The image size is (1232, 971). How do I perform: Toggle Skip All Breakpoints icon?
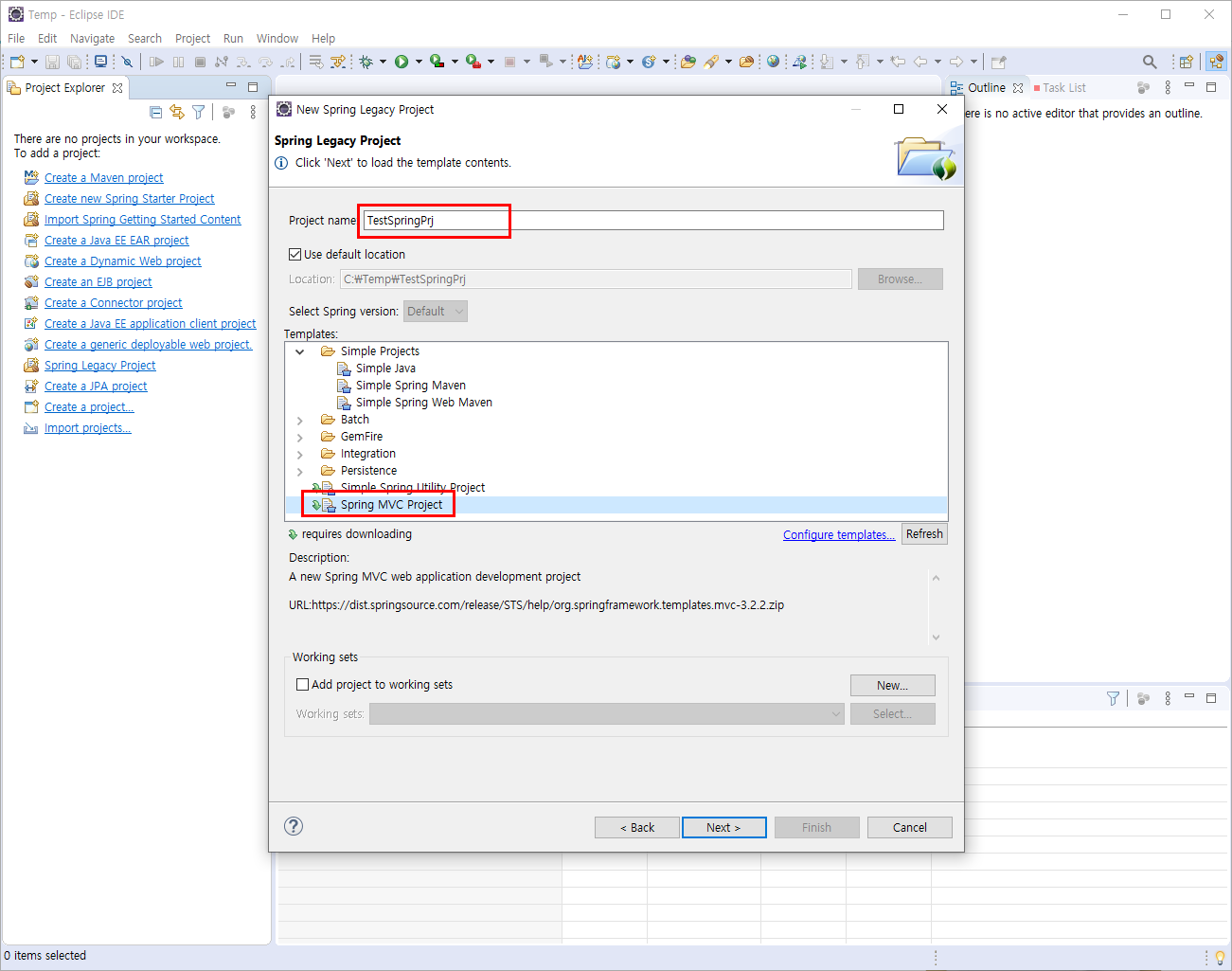(x=127, y=62)
